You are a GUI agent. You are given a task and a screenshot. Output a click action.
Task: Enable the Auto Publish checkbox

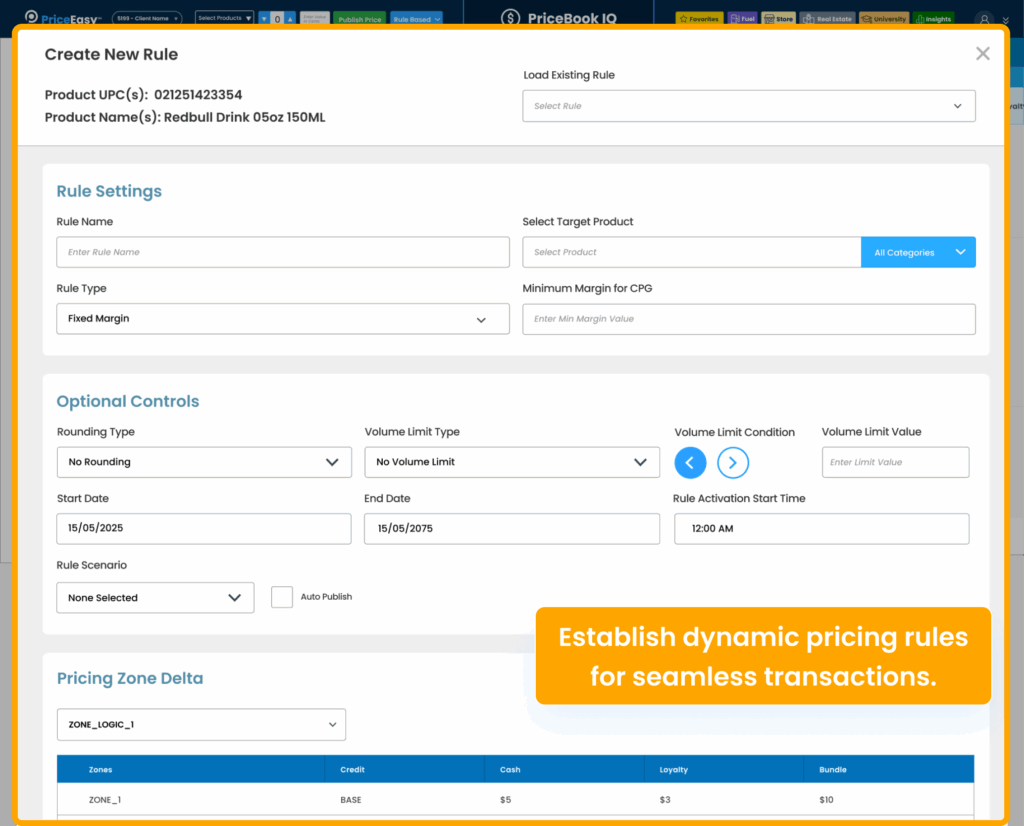tap(282, 597)
